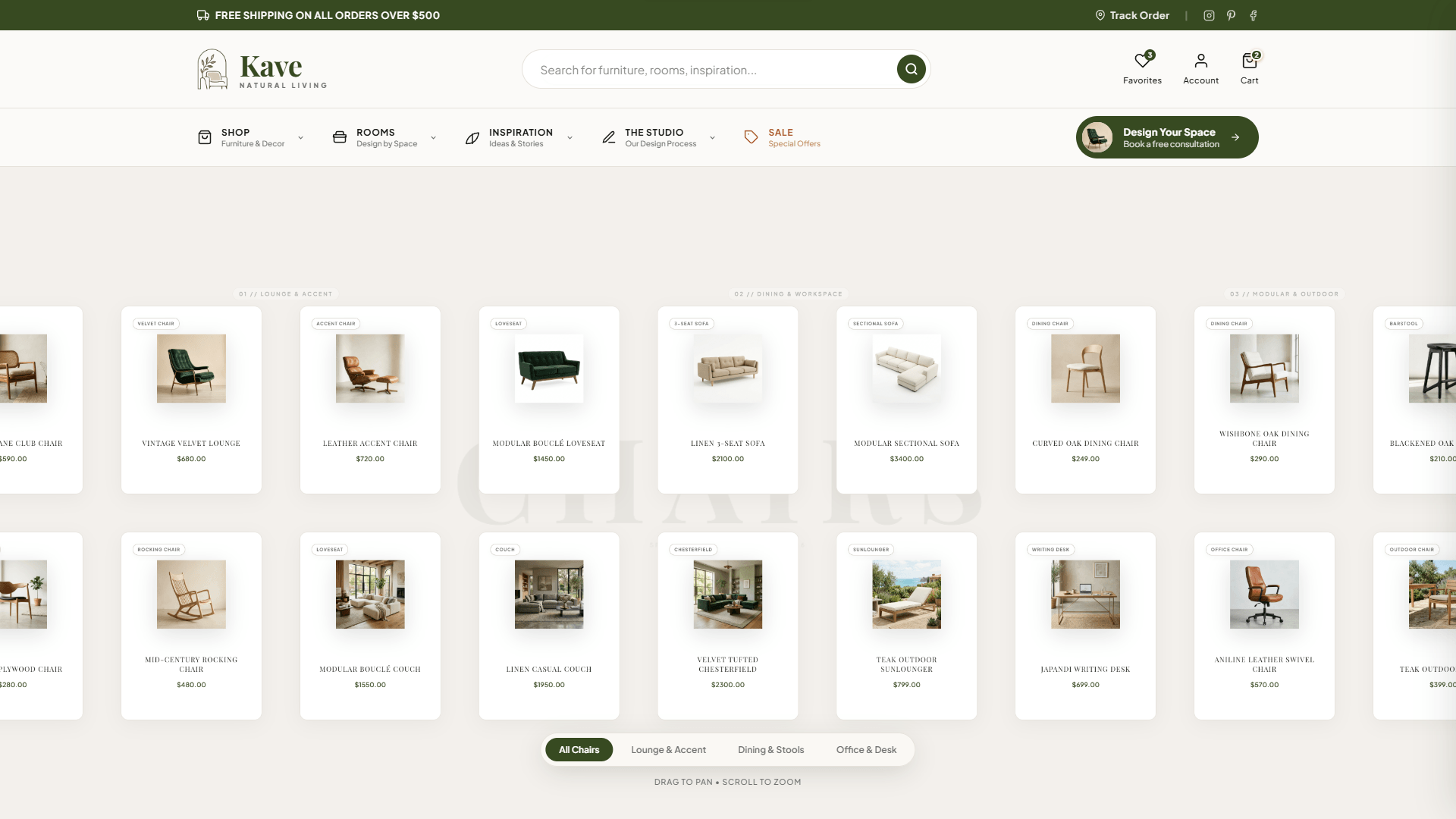
Task: Open the Modular Bouclé Loveseat image
Action: [549, 369]
